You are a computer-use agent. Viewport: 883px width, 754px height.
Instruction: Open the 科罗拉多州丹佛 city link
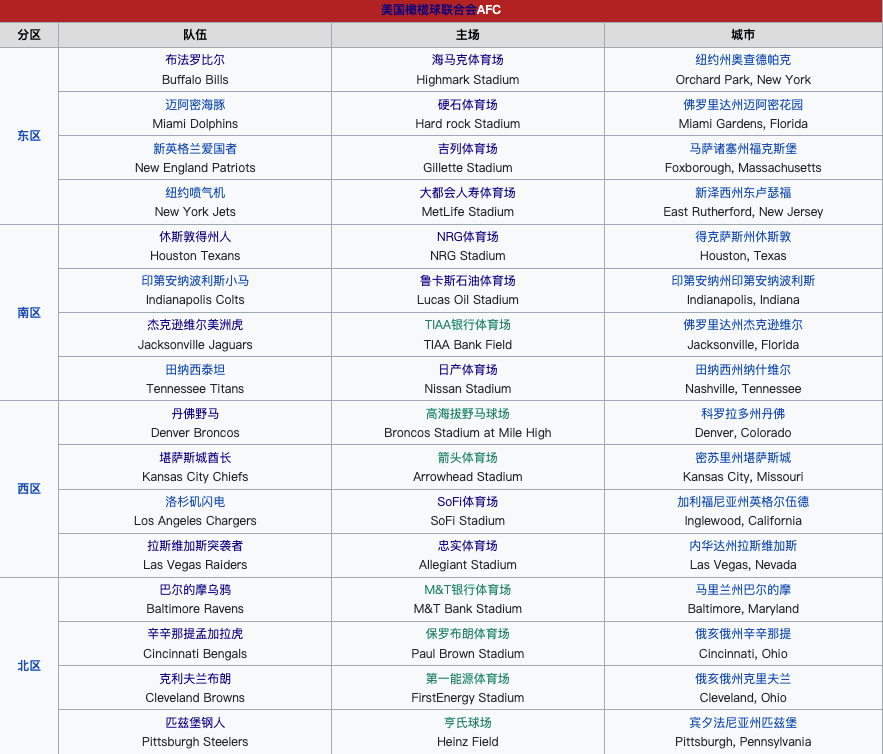click(743, 413)
